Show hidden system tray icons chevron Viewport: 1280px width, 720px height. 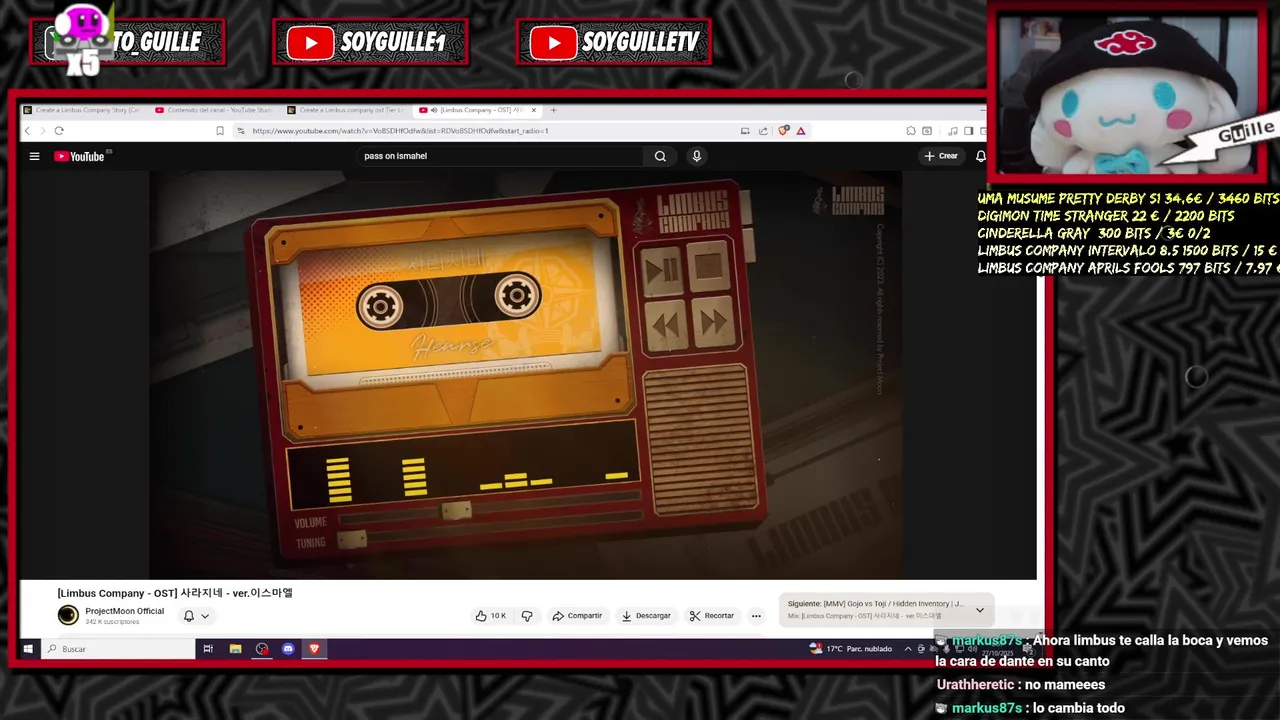pyautogui.click(x=908, y=649)
